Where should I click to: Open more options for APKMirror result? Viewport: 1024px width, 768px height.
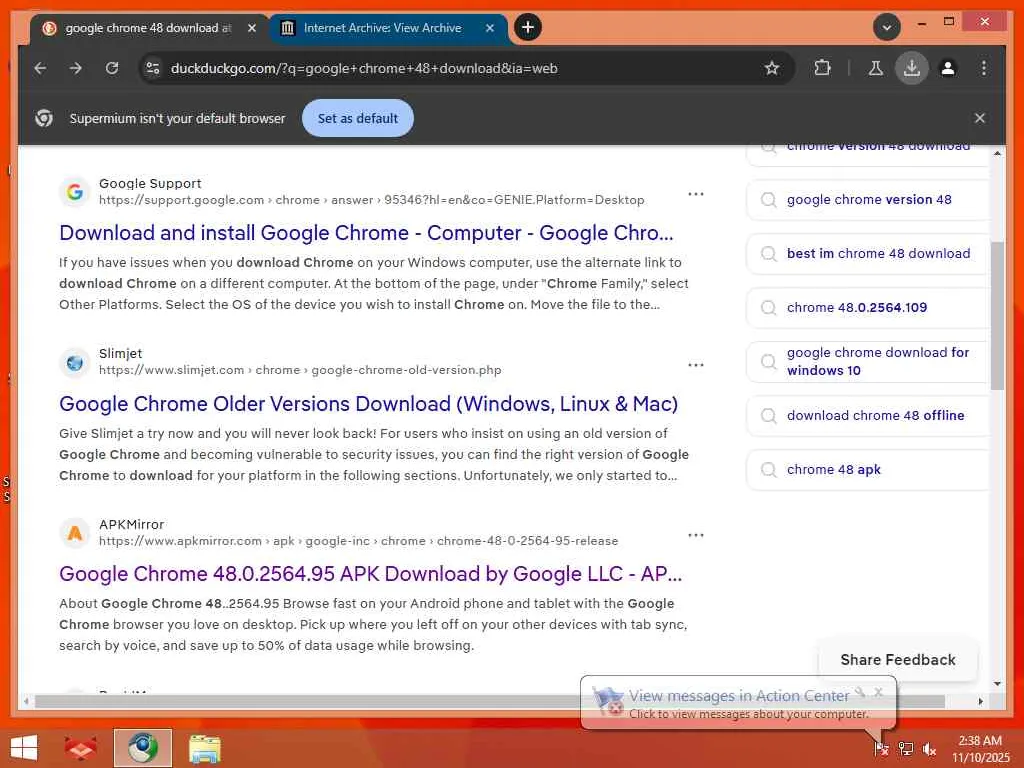tap(696, 535)
